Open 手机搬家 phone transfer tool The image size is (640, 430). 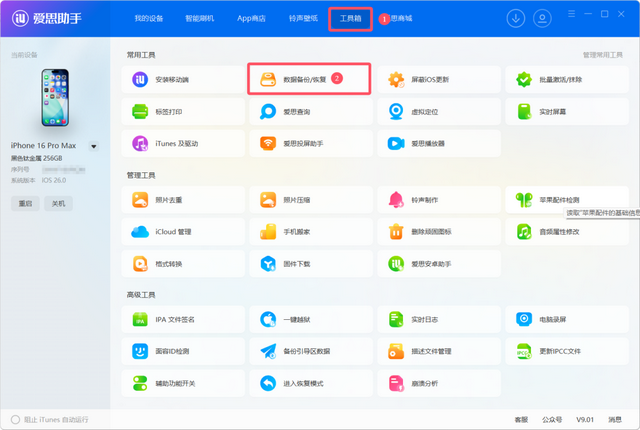point(311,232)
